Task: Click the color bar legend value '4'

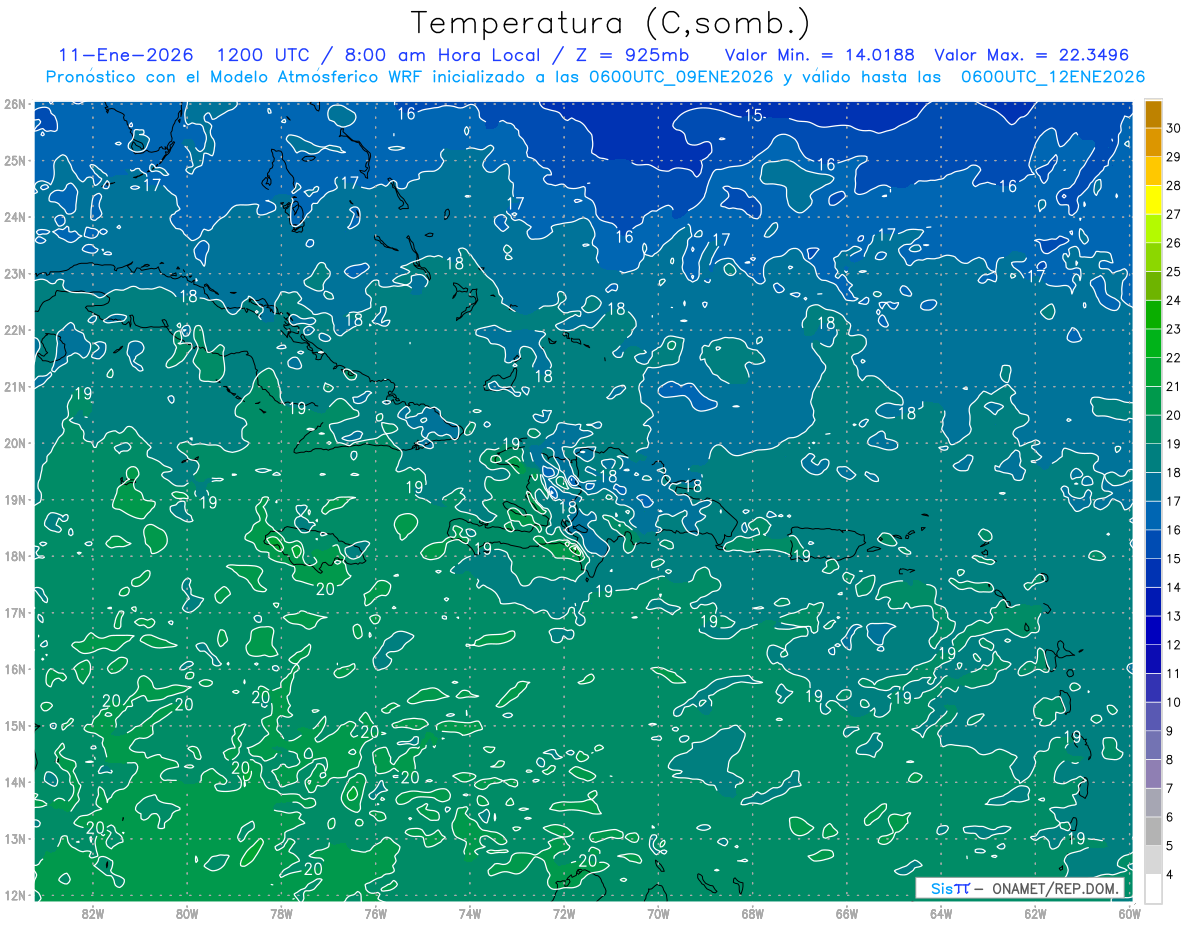Action: 1170,875
